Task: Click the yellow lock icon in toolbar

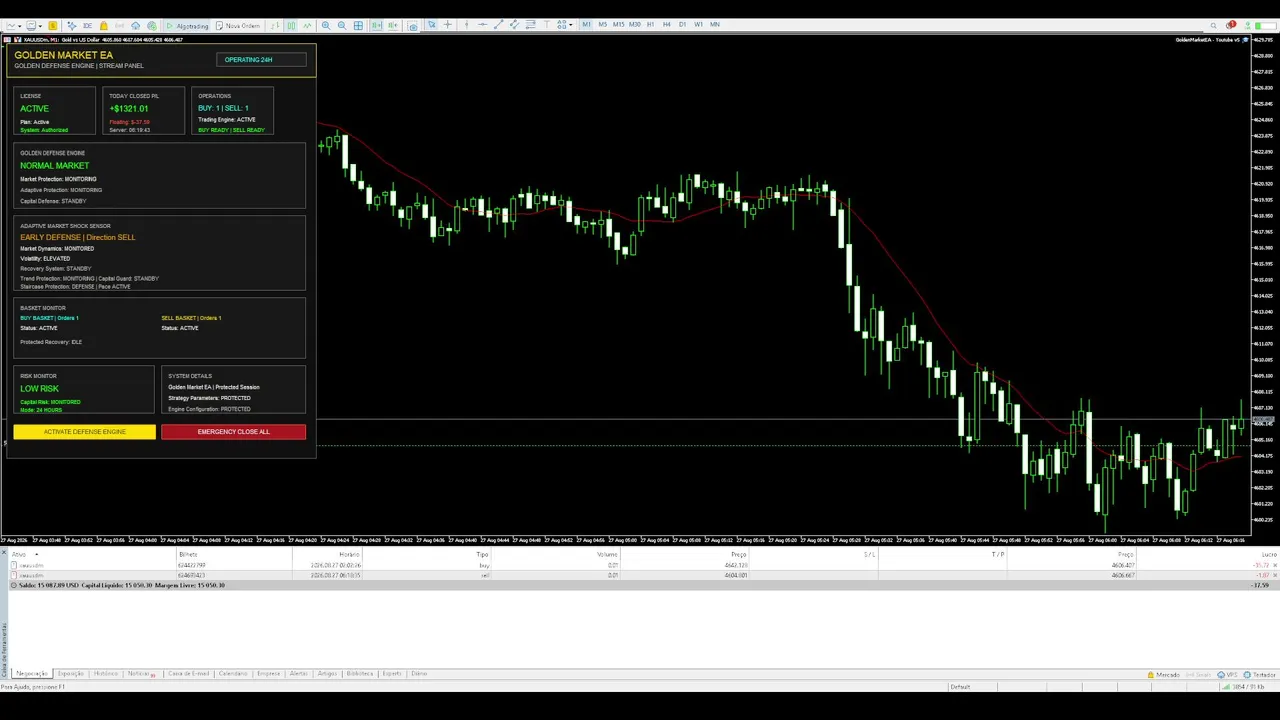Action: coord(104,25)
